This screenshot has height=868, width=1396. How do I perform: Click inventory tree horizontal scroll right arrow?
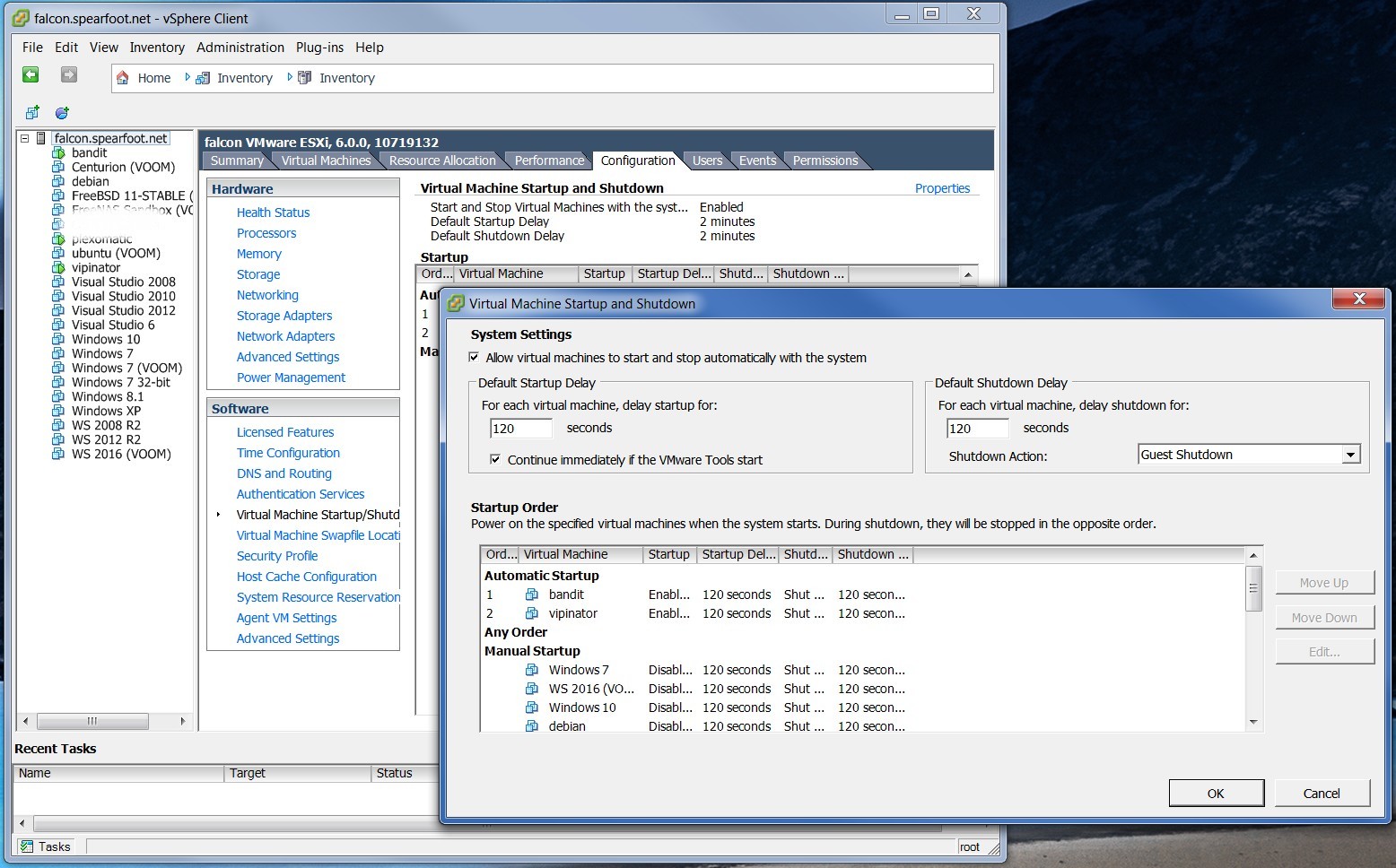click(183, 721)
